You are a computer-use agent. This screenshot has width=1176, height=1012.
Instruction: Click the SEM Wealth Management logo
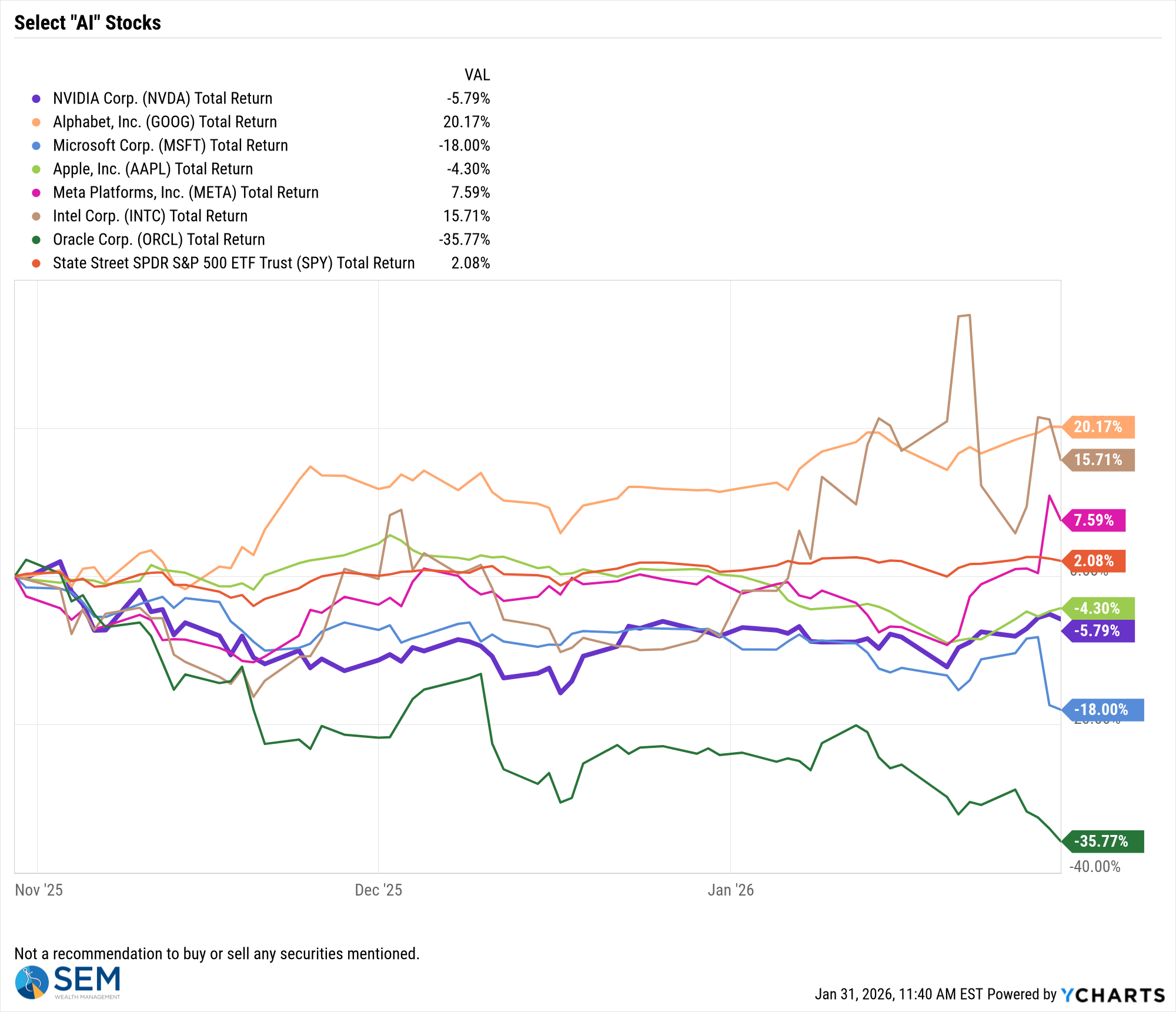click(68, 982)
